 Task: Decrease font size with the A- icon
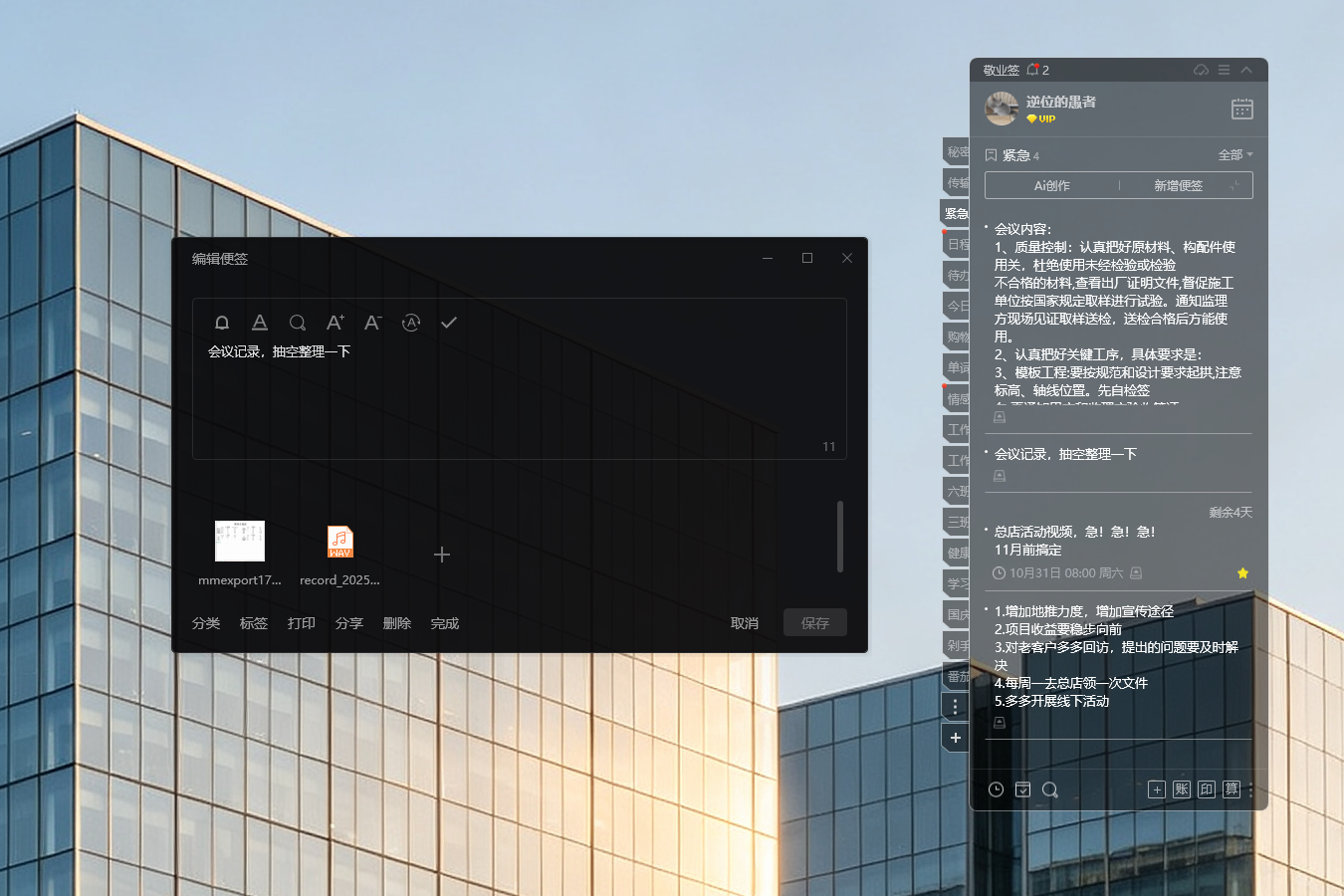pyautogui.click(x=373, y=323)
